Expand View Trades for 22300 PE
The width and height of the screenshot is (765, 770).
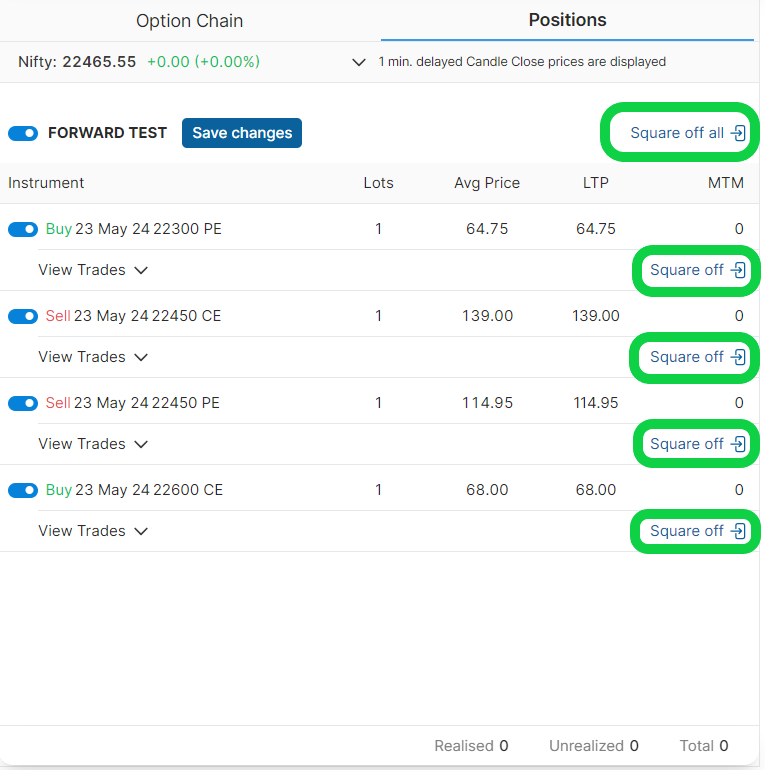[93, 270]
